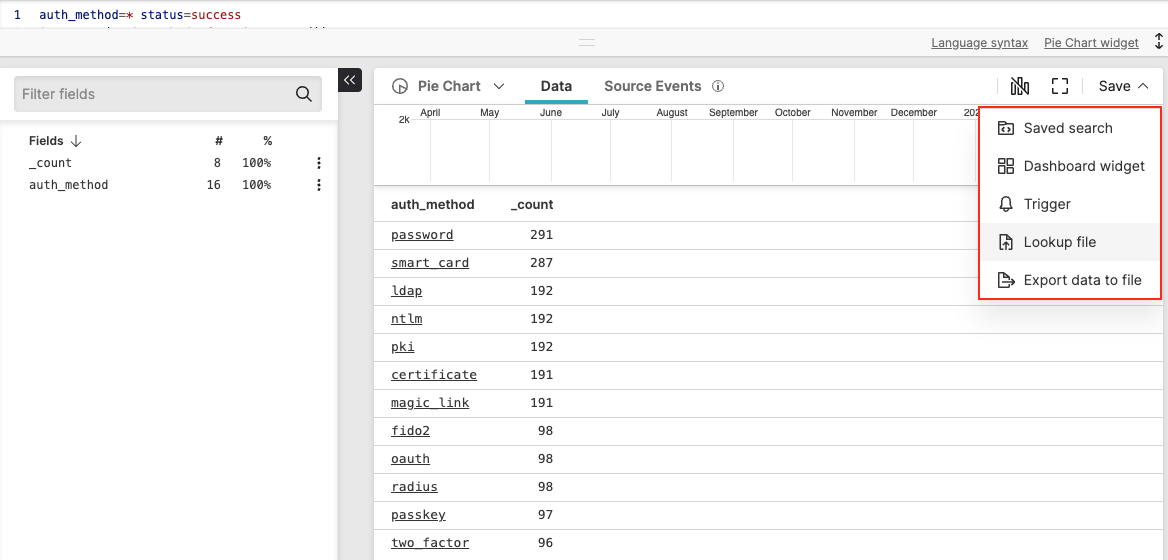The image size is (1168, 560).
Task: Enter fullscreen mode with the expand icon
Action: [1060, 86]
